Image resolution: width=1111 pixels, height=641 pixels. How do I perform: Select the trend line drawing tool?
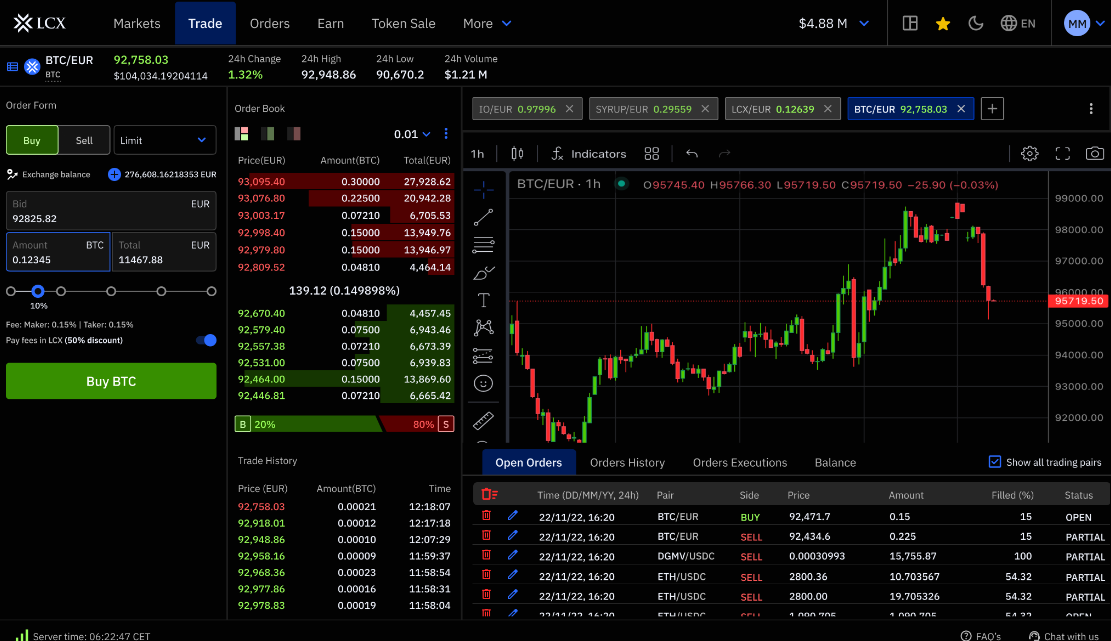pos(484,217)
